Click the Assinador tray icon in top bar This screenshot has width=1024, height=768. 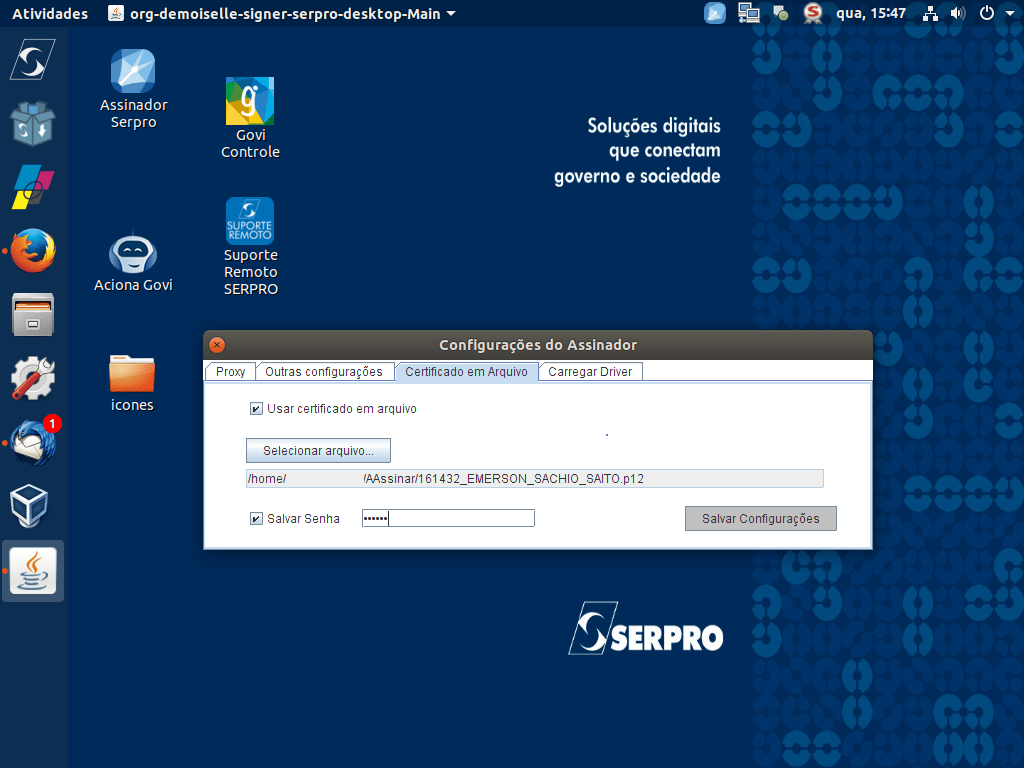(715, 13)
